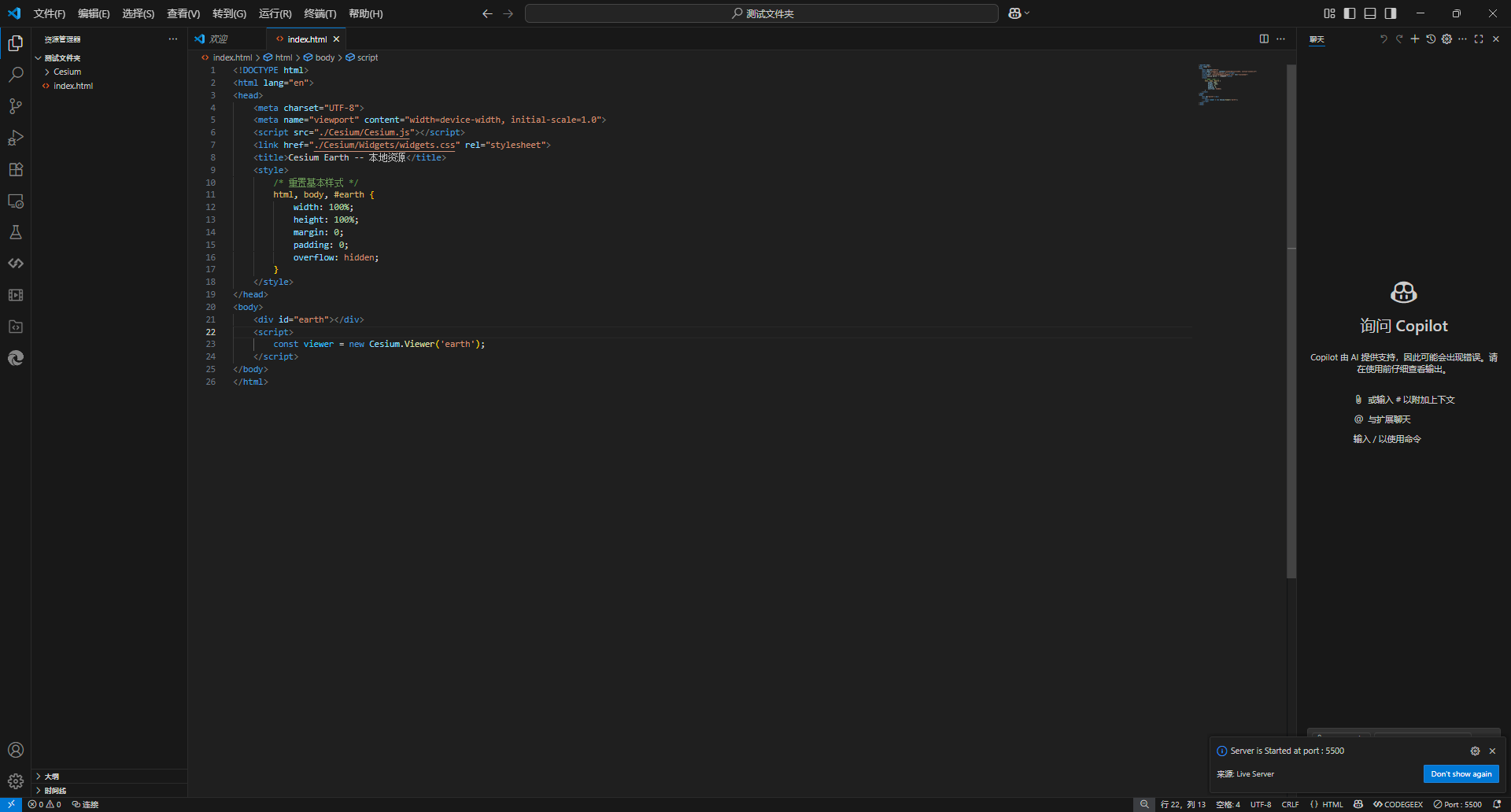Open the Search view in activity bar
1511x812 pixels.
[x=16, y=75]
